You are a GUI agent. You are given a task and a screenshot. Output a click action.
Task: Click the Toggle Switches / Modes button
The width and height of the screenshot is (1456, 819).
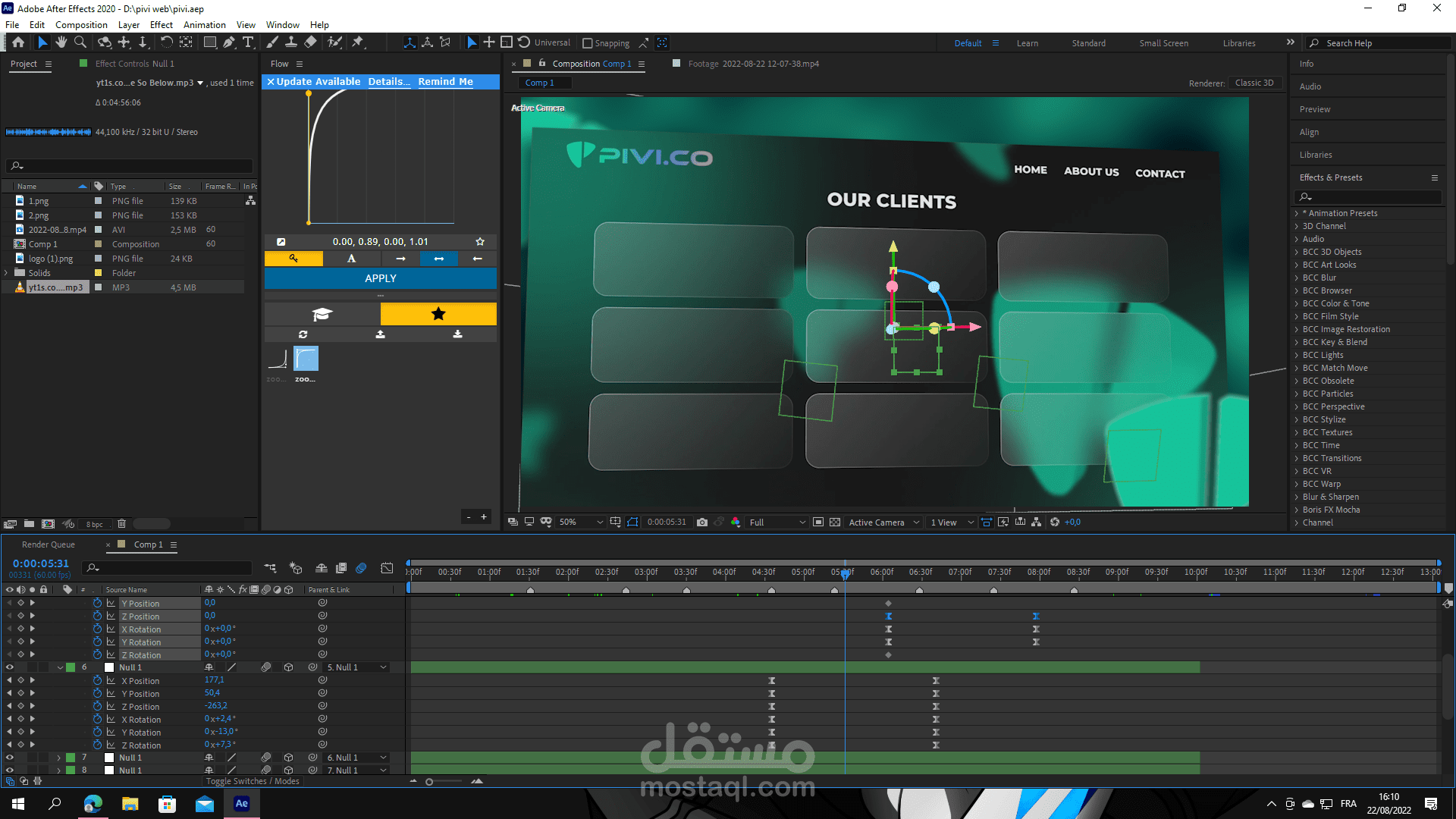coord(253,781)
